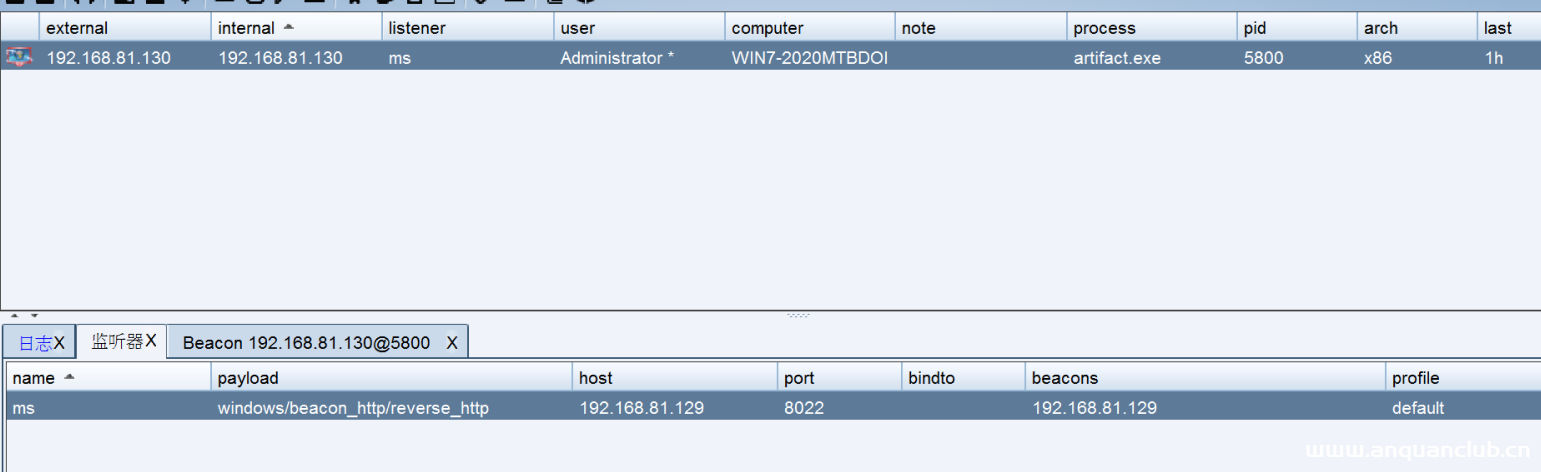Click the Administrator * user cell
The height and width of the screenshot is (472, 1541).
pyautogui.click(x=617, y=58)
